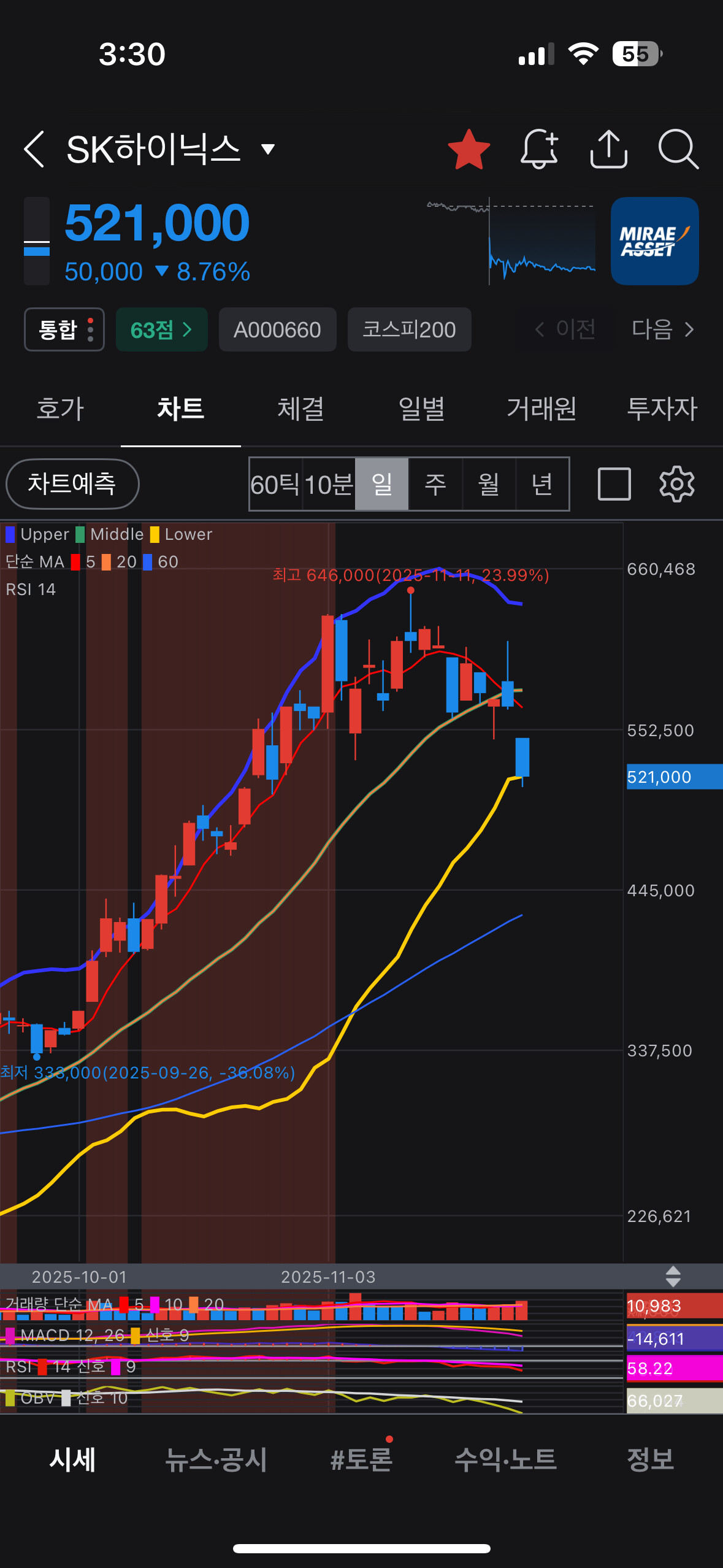Select the 일 daily chart interval
Screen dimensions: 723x1568
coord(382,484)
